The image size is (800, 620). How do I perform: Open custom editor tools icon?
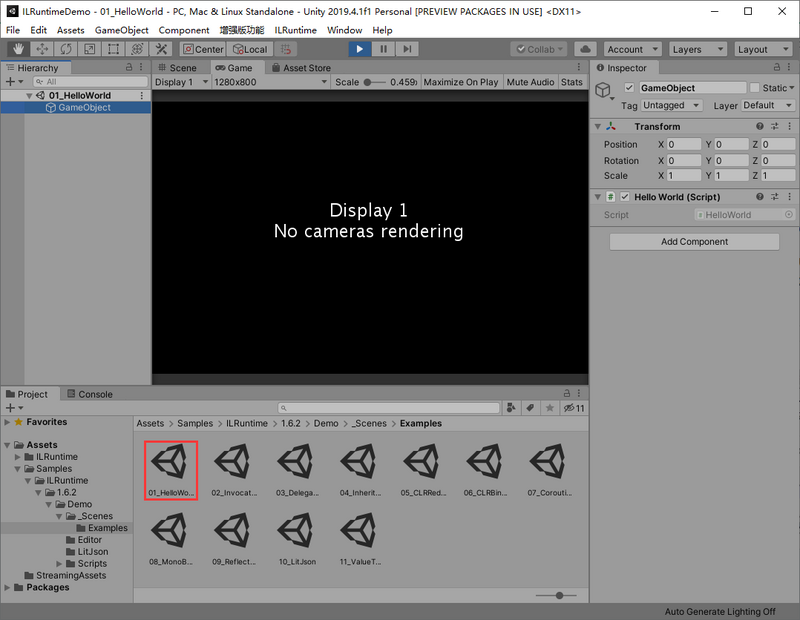coord(161,49)
